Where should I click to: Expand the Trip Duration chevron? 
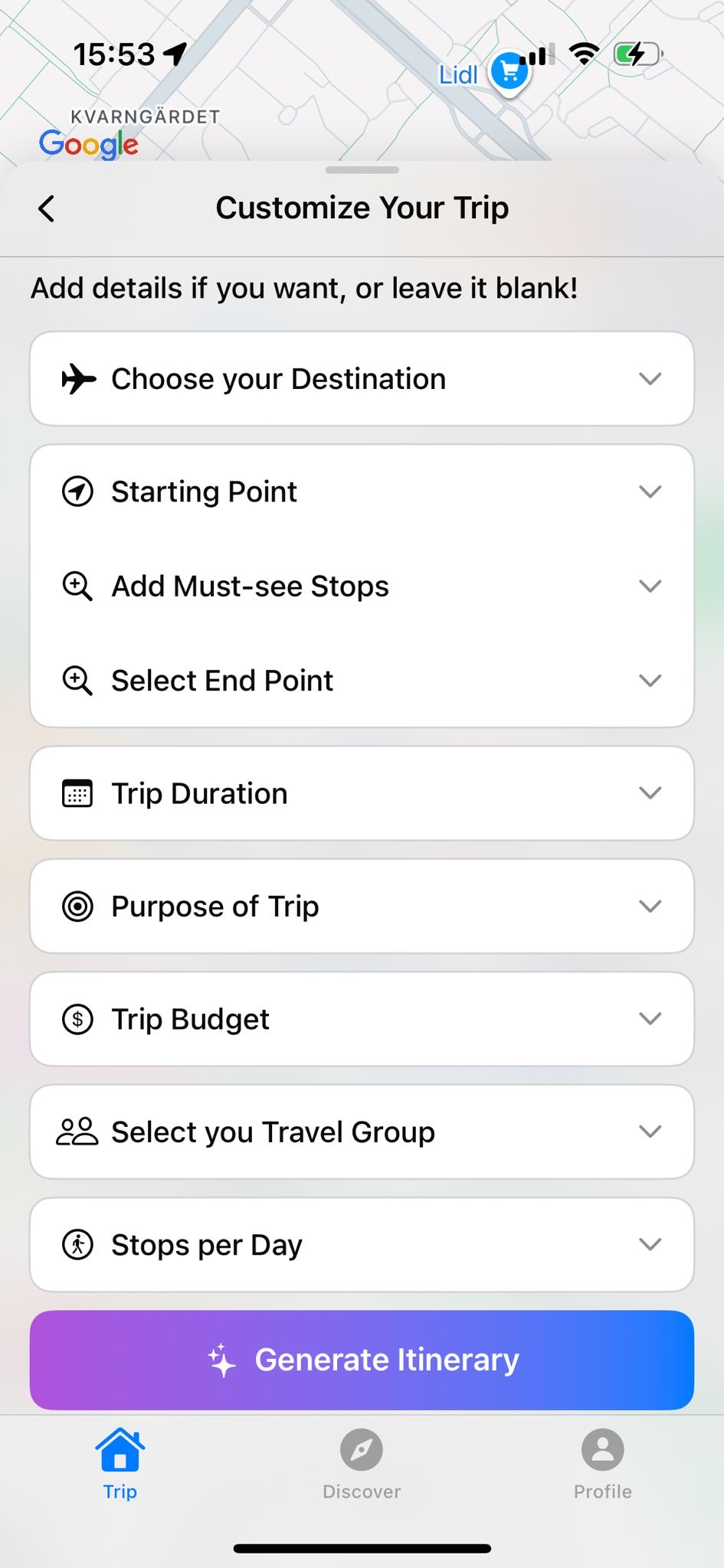pos(650,794)
